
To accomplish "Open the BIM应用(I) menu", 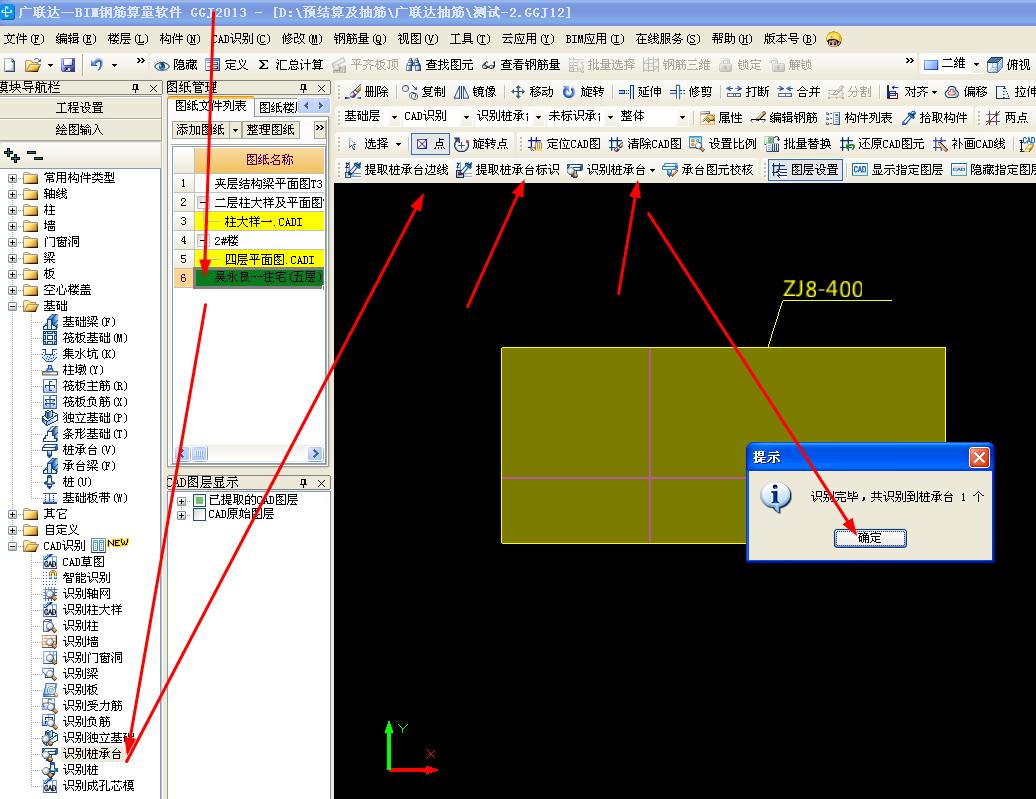I will coord(595,39).
